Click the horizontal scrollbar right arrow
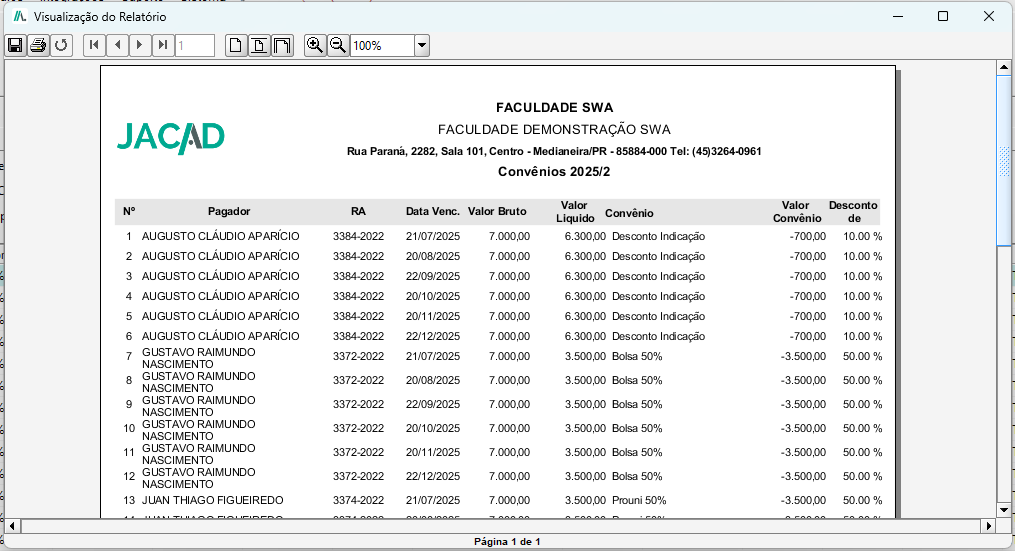 (988, 526)
